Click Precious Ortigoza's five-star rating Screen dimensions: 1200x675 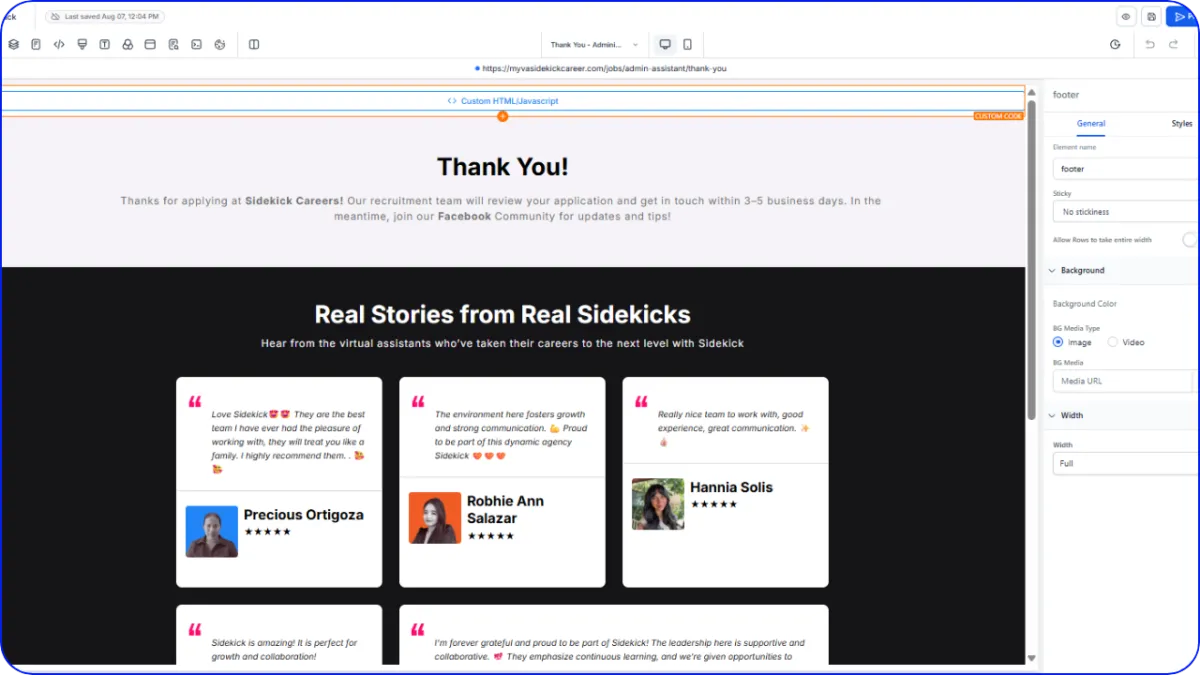point(268,531)
